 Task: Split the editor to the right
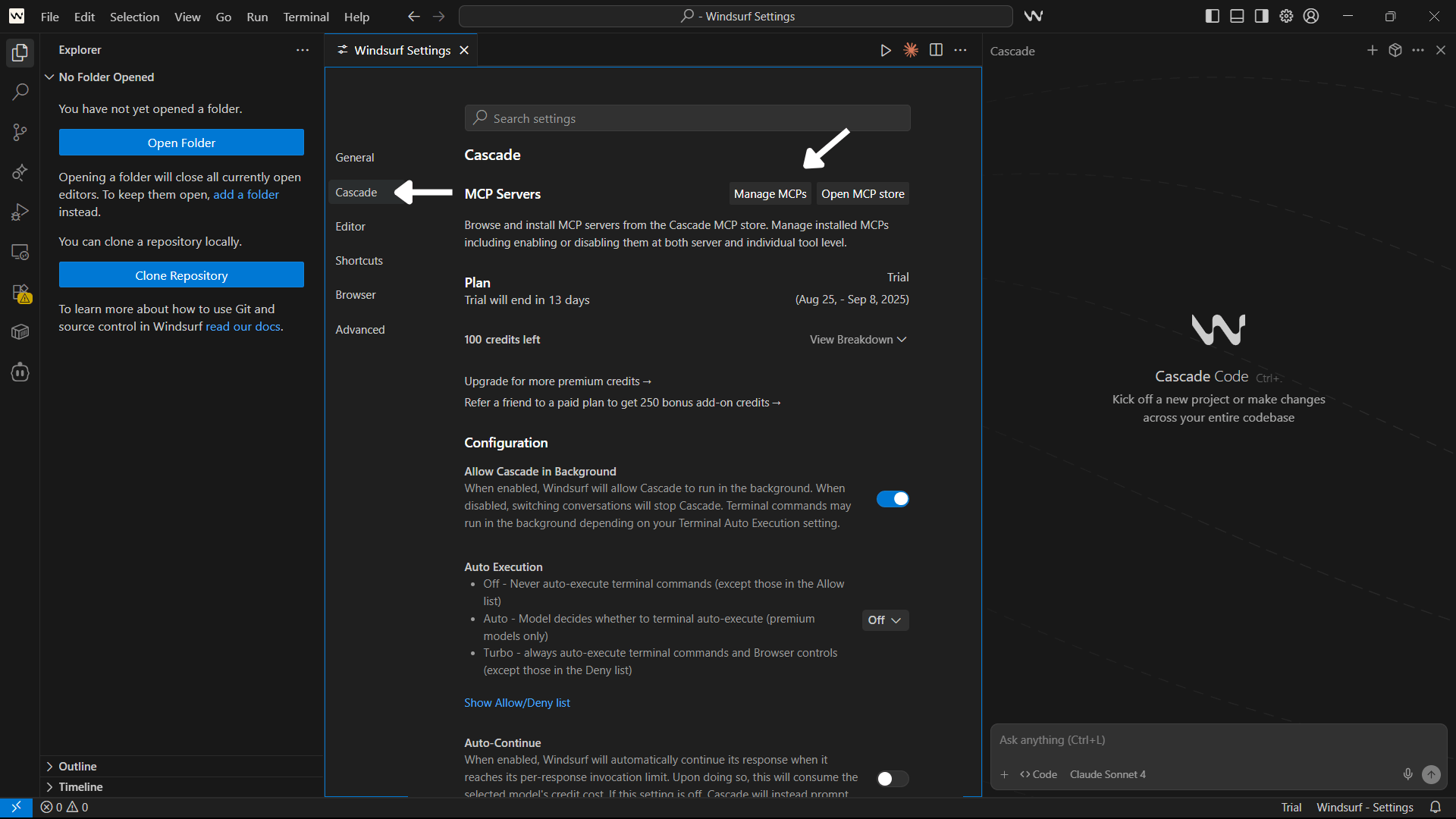click(x=936, y=50)
